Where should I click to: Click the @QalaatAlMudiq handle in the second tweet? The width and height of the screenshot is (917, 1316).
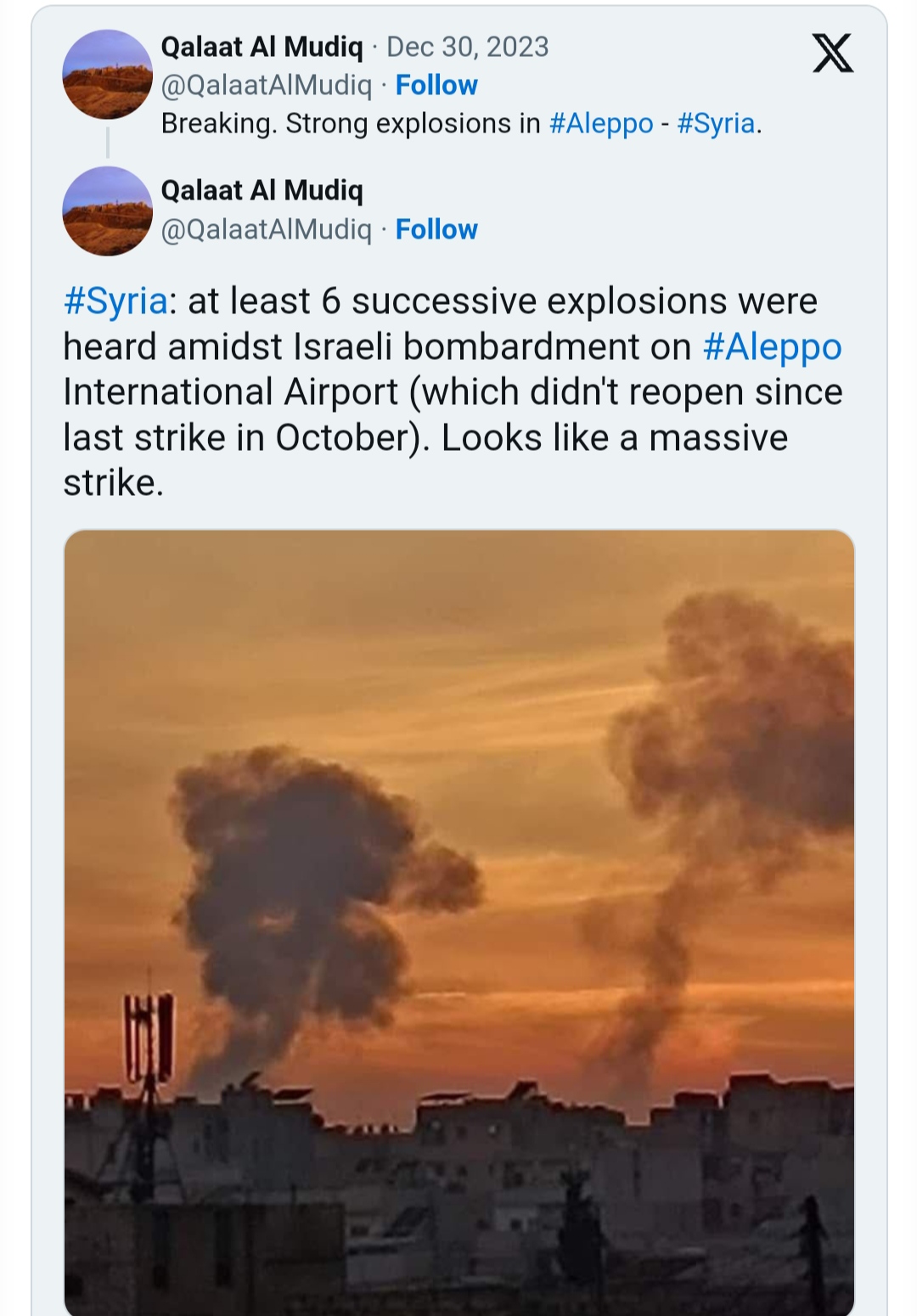click(x=267, y=229)
